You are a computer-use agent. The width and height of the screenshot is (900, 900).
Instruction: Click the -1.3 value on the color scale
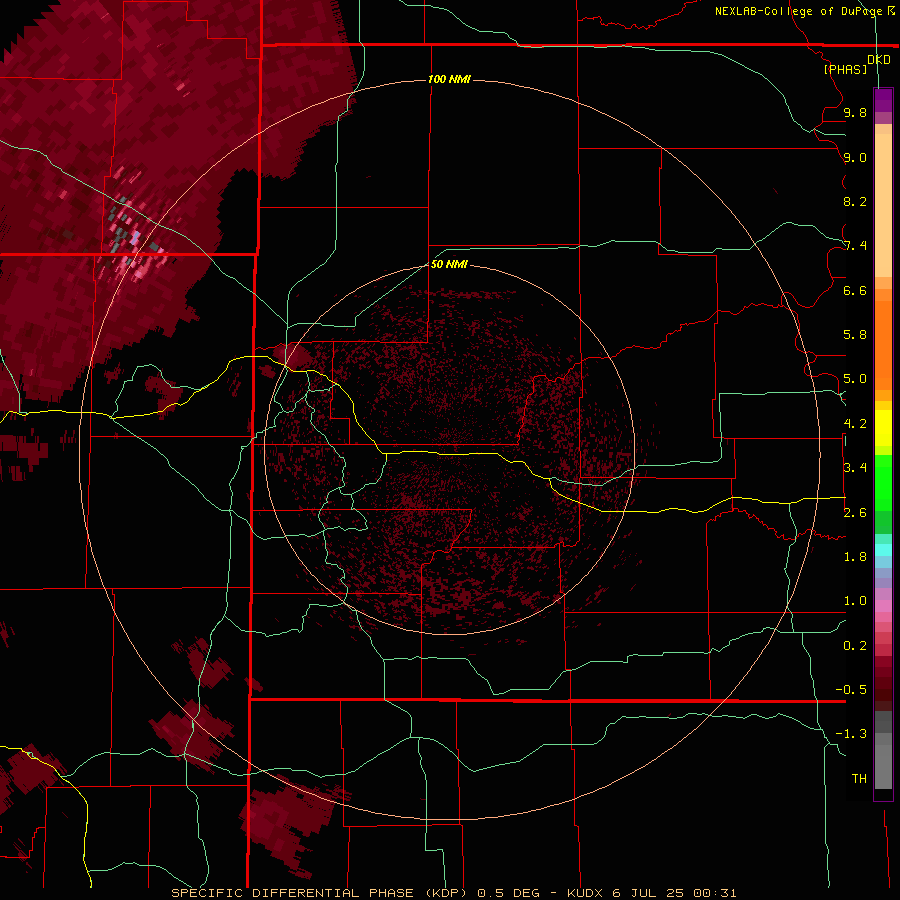click(x=851, y=734)
